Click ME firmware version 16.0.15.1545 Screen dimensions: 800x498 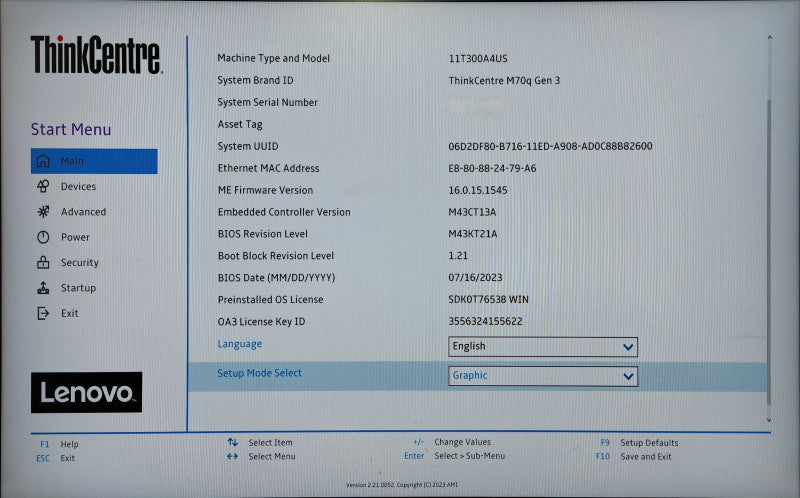(x=478, y=190)
